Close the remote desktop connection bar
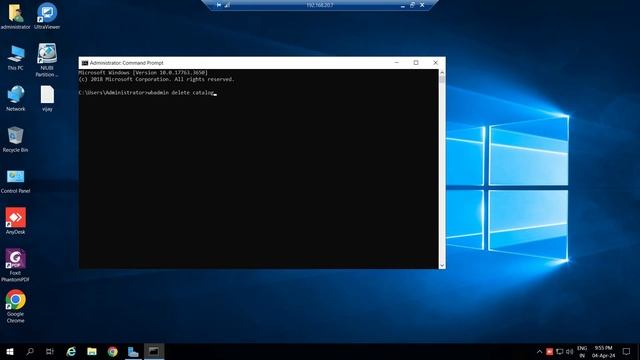The image size is (640, 360). pyautogui.click(x=422, y=5)
